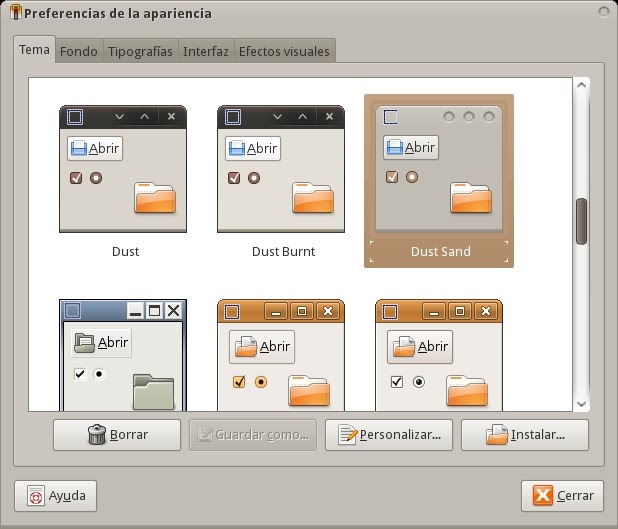The height and width of the screenshot is (529, 618).
Task: Click the trash can icon on Borrar
Action: (97, 434)
